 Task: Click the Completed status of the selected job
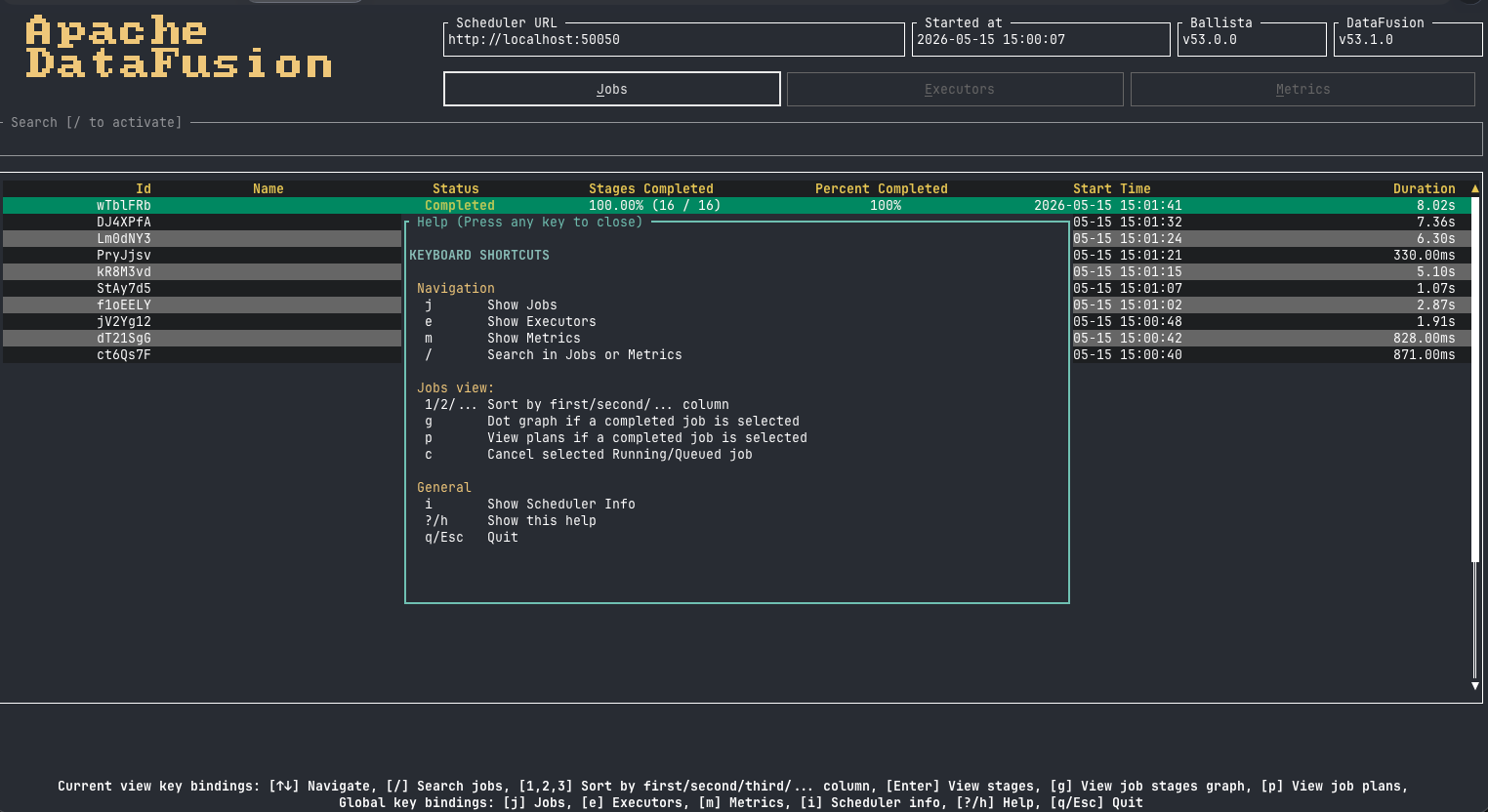click(460, 205)
